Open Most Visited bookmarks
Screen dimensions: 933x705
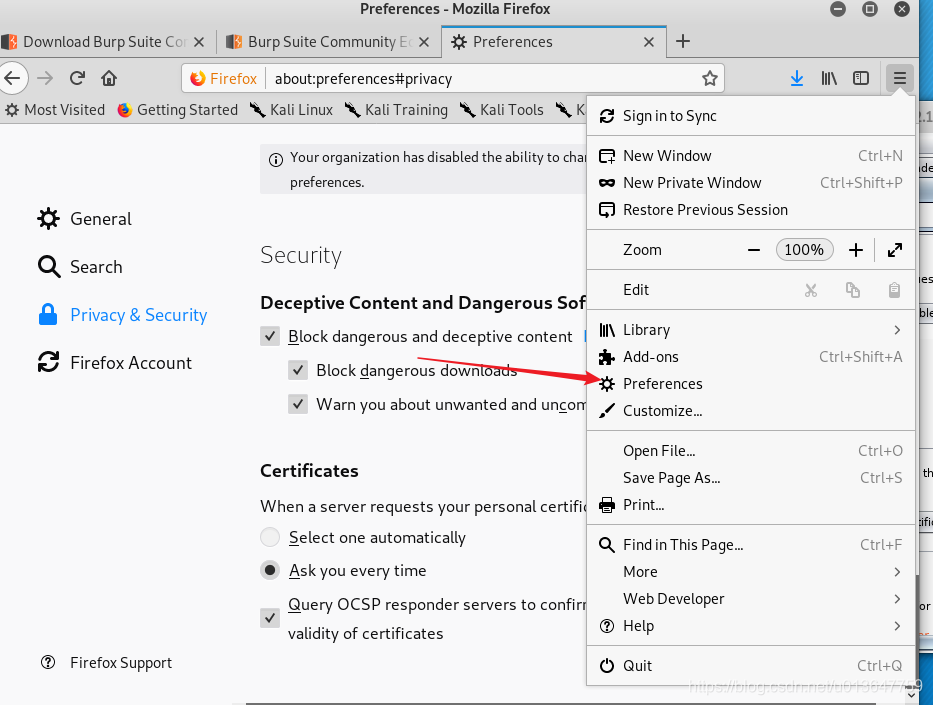coord(55,110)
